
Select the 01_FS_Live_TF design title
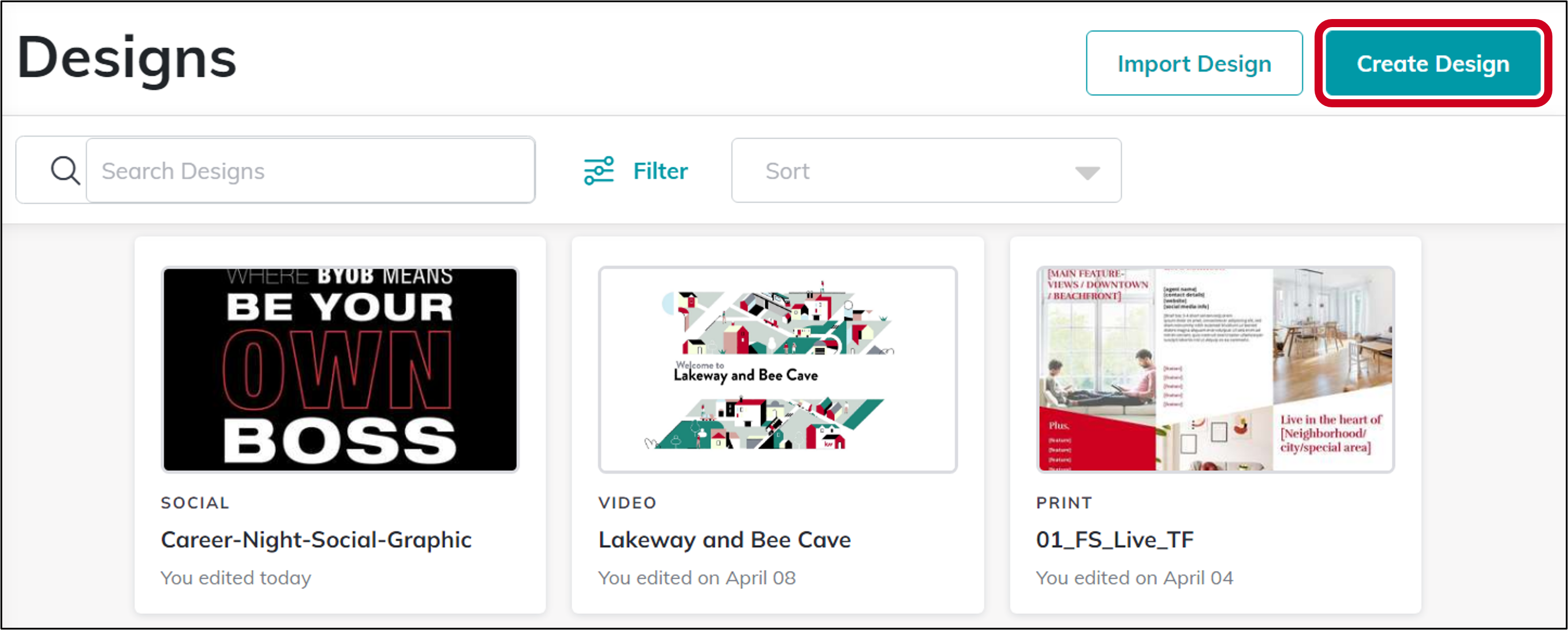click(x=1115, y=539)
